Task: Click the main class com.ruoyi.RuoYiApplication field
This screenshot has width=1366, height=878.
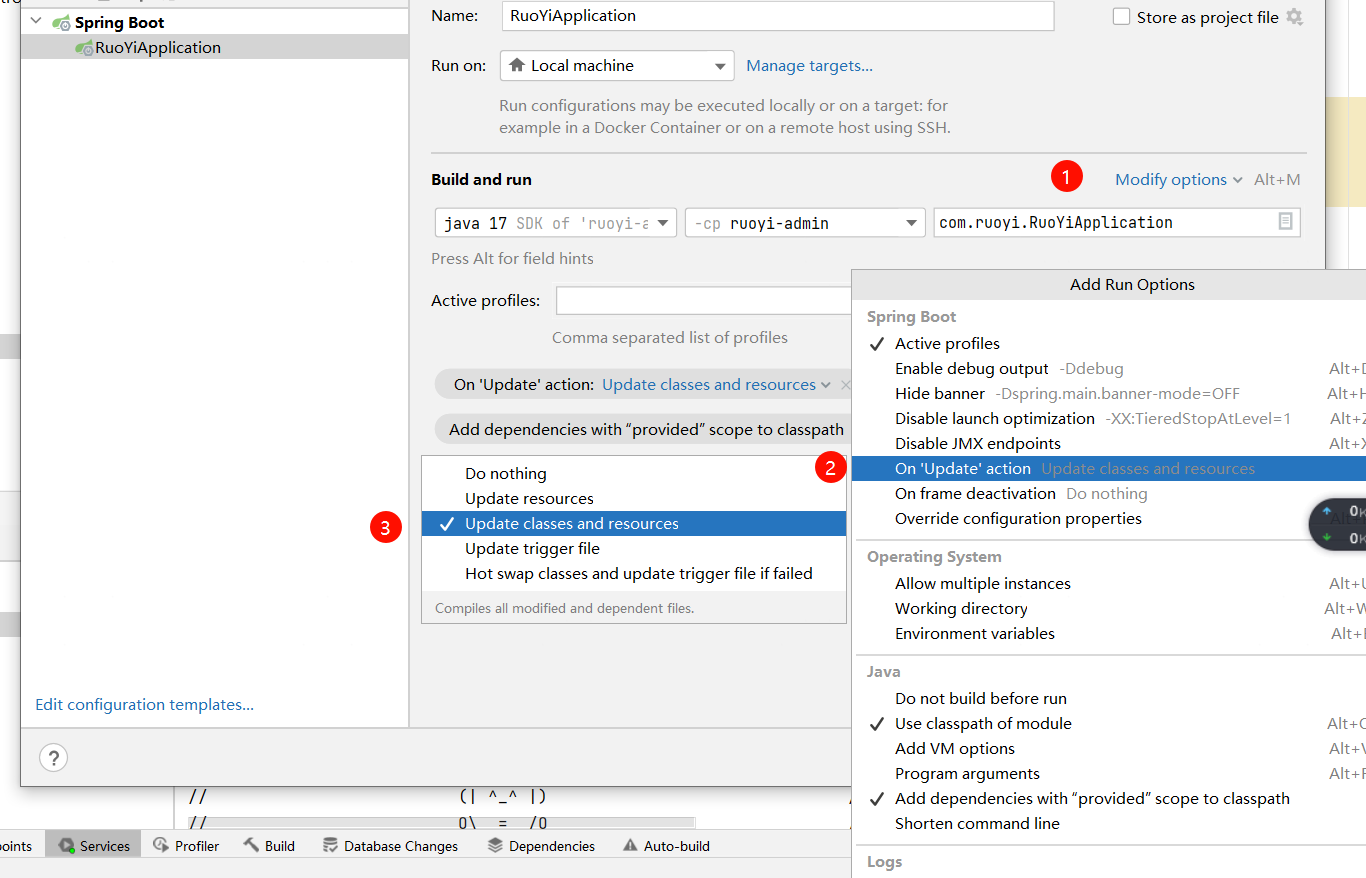Action: [1117, 222]
